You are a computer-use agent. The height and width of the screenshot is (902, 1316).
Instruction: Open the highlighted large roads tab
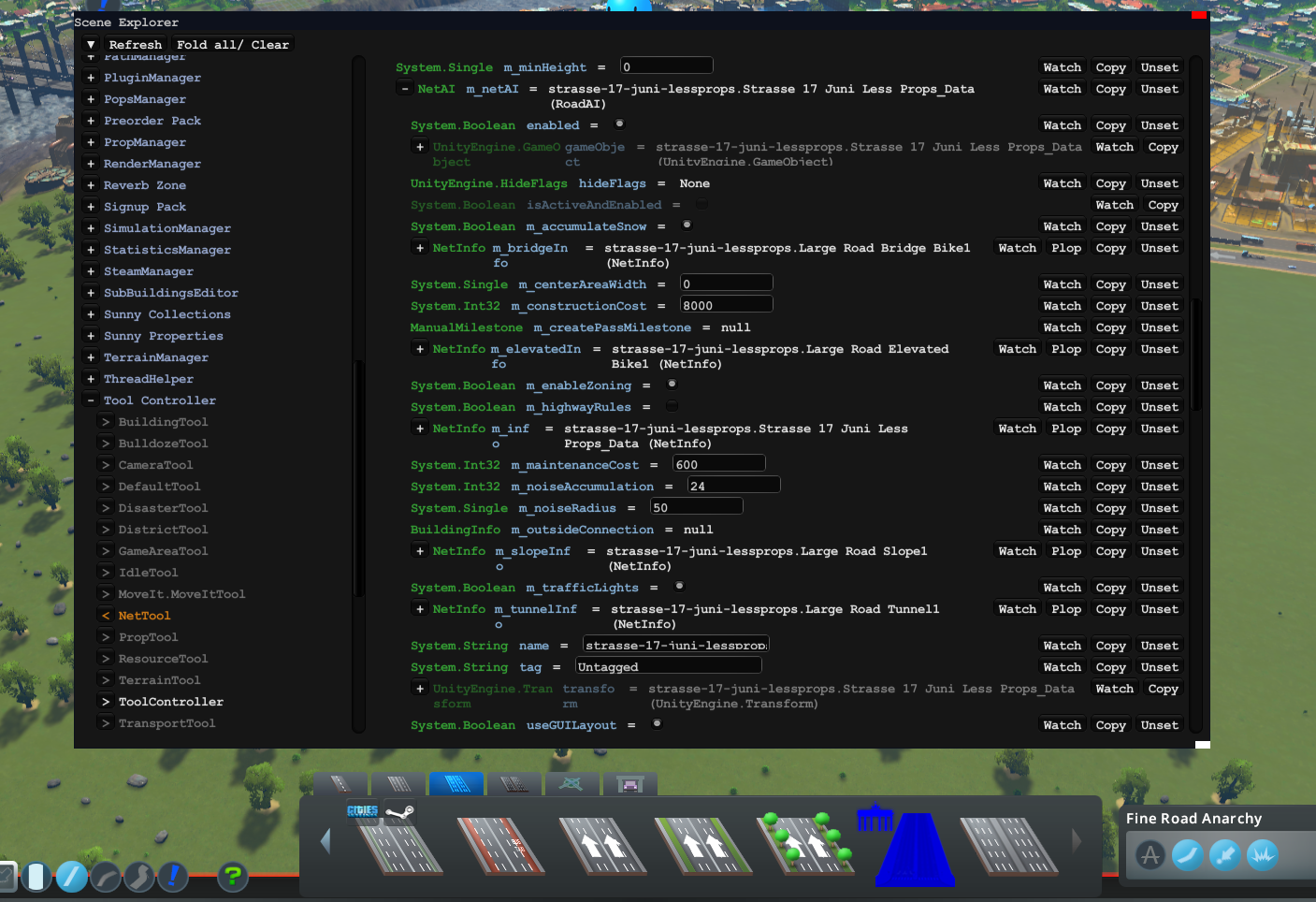tap(456, 783)
